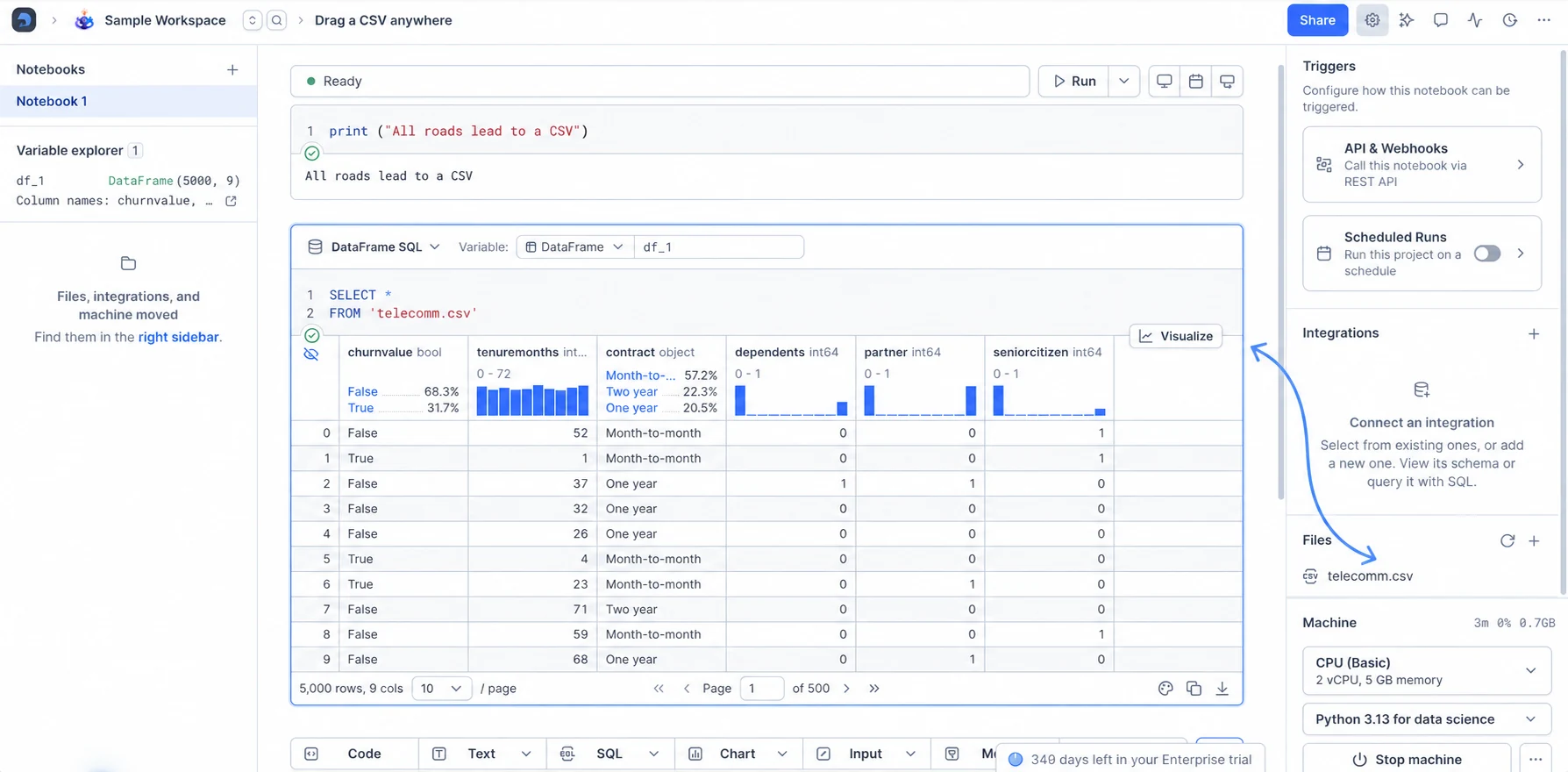
Task: Add a new file with Files plus icon
Action: (x=1534, y=540)
